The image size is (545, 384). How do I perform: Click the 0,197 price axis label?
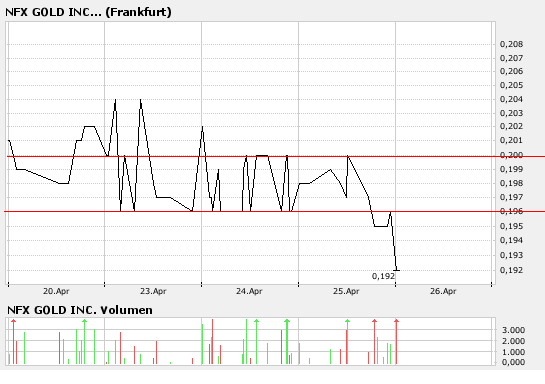click(511, 197)
